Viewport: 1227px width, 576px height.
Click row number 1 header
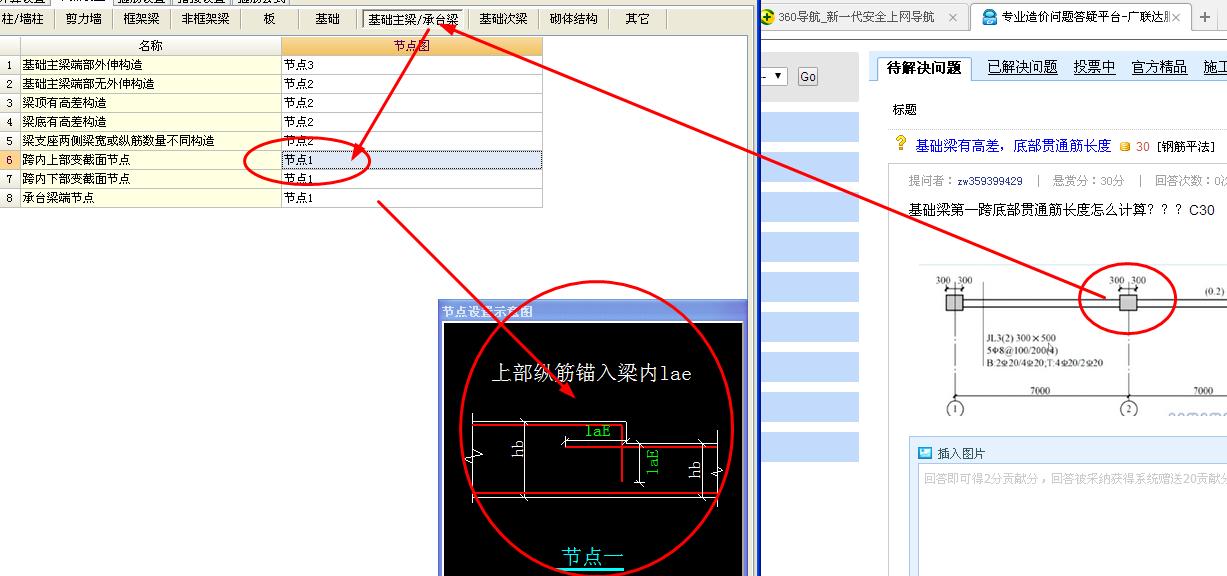pos(10,65)
